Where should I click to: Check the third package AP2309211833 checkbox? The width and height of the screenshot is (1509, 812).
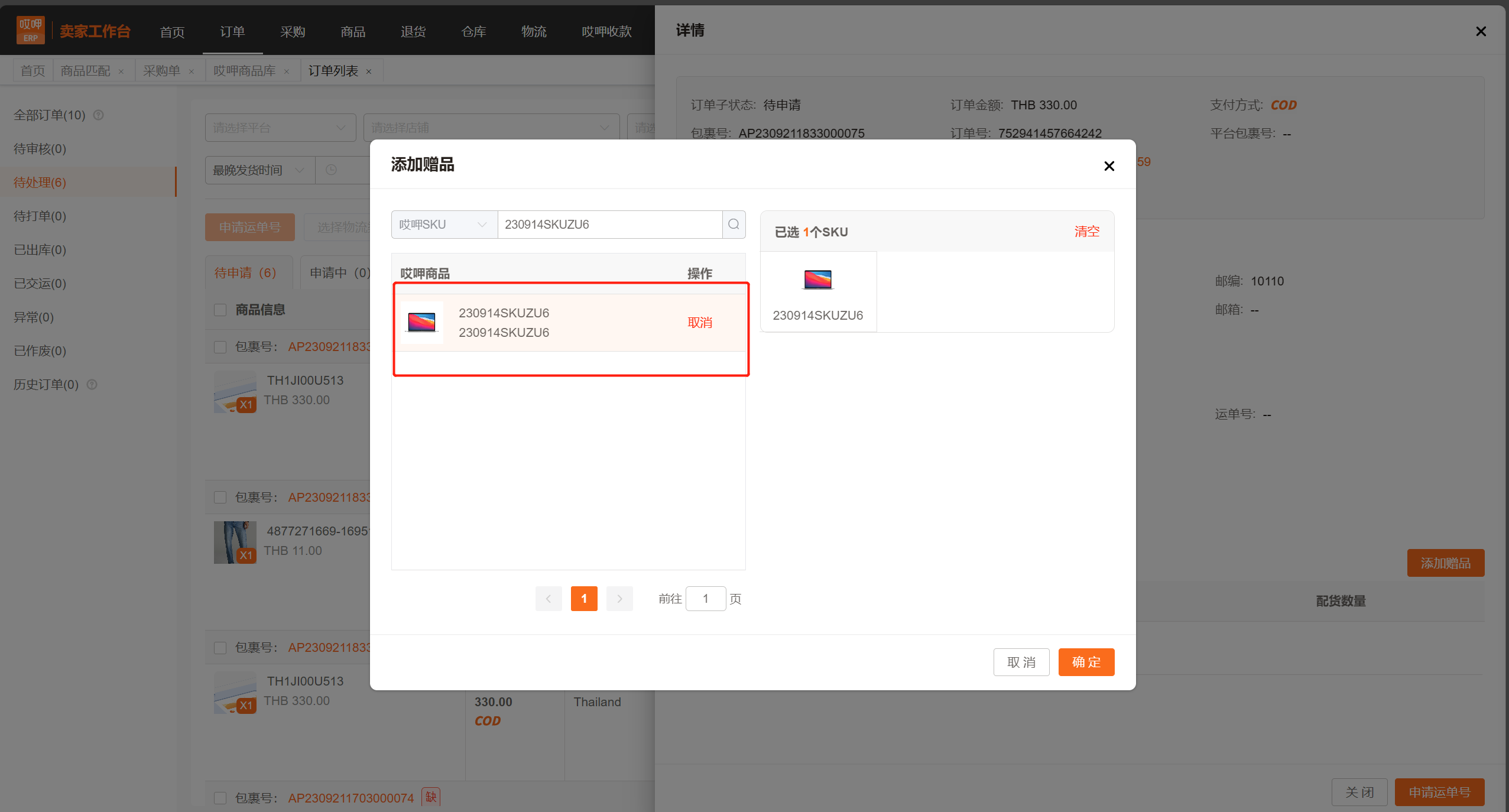click(x=220, y=648)
